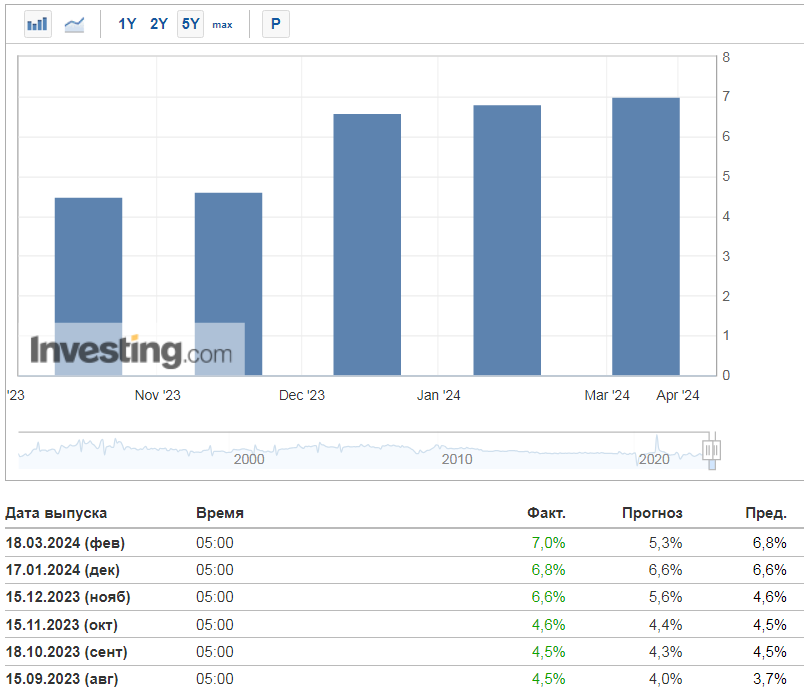
Task: Click previous value 6,8% in February row
Action: point(770,543)
